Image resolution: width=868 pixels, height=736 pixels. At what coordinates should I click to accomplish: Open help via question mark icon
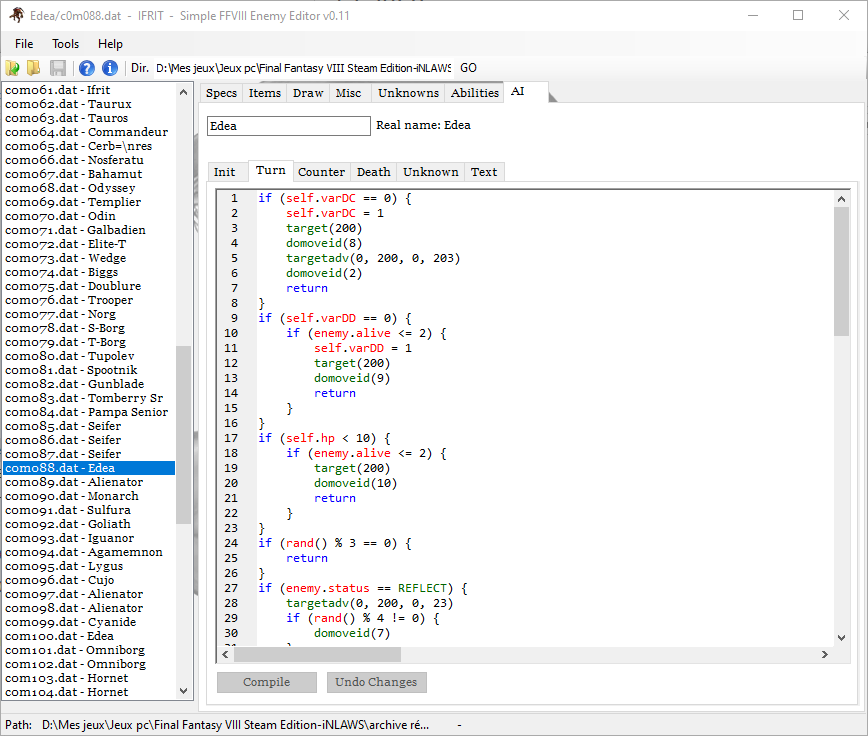tap(87, 68)
